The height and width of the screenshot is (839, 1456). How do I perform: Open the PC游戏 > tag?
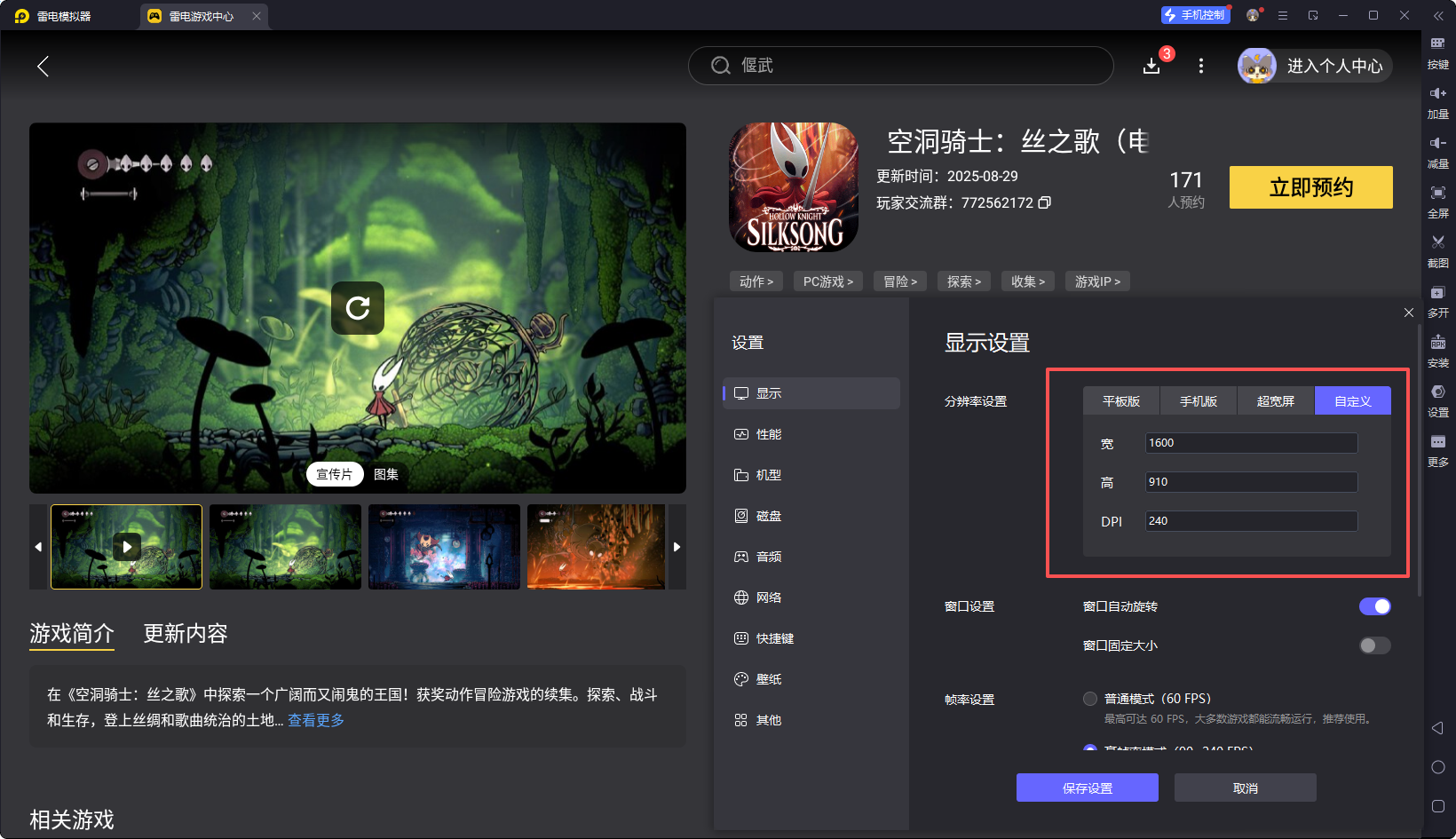coord(828,281)
